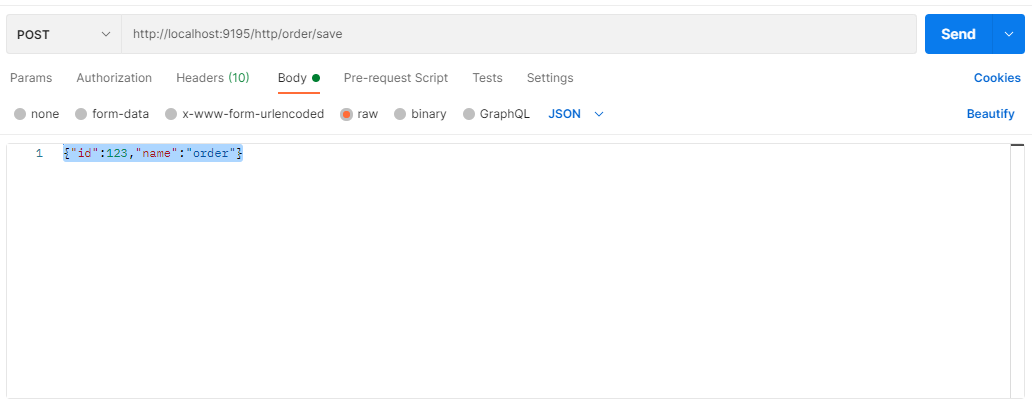Choose the form-data body option
This screenshot has height=400, width=1032.
(81, 114)
